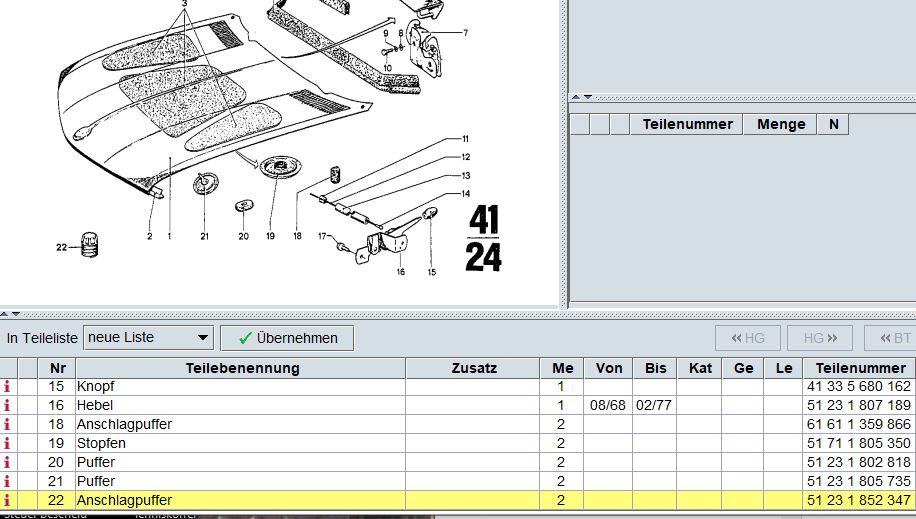Open info icon for the Hebel row

pos(9,405)
